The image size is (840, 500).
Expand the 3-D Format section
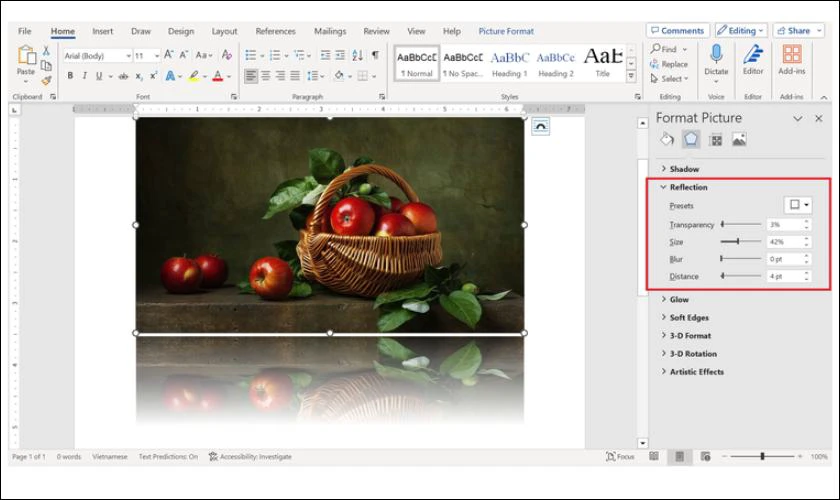[686, 335]
